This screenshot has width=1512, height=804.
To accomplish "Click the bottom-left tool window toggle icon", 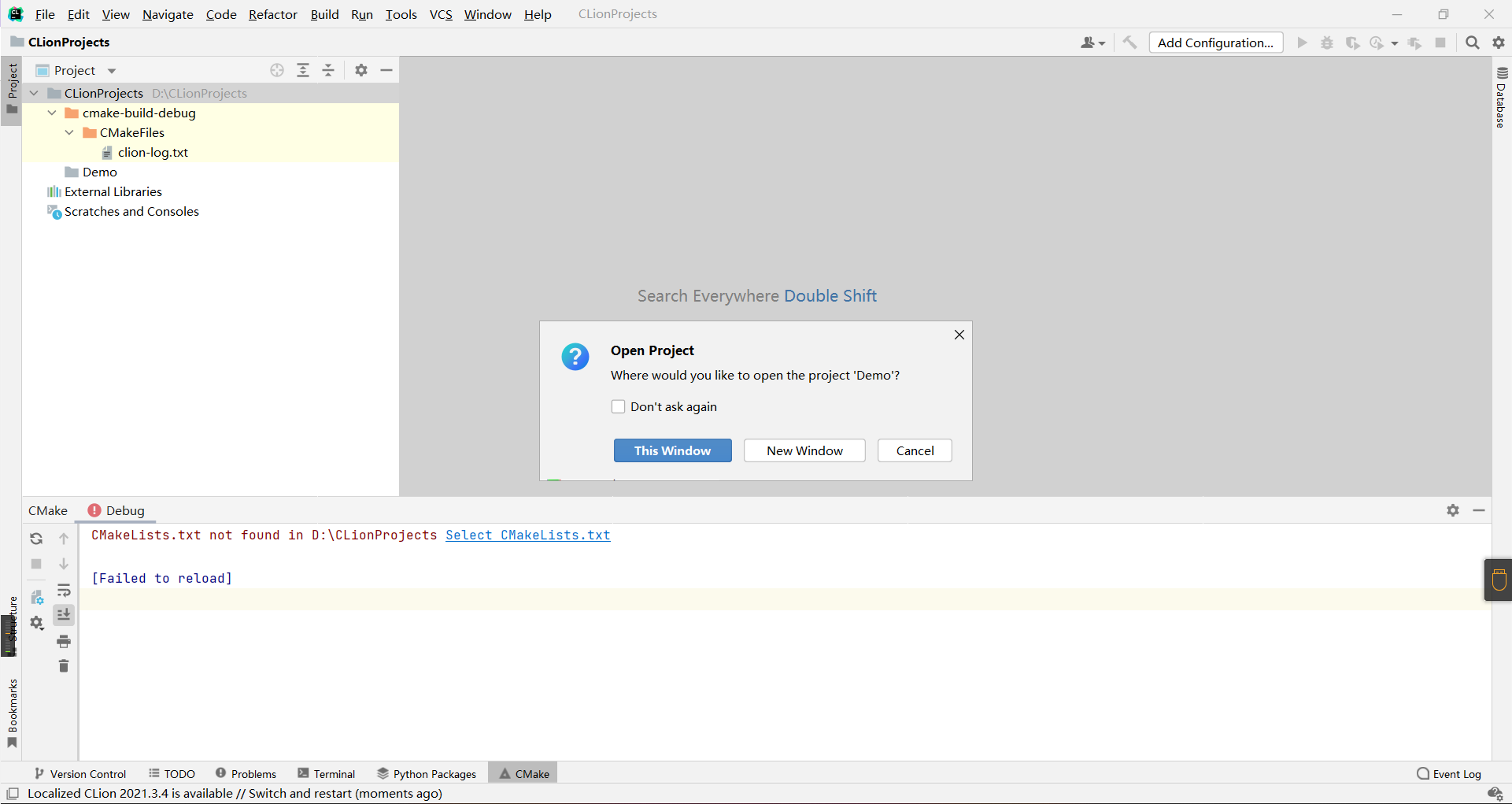I will click(x=13, y=794).
